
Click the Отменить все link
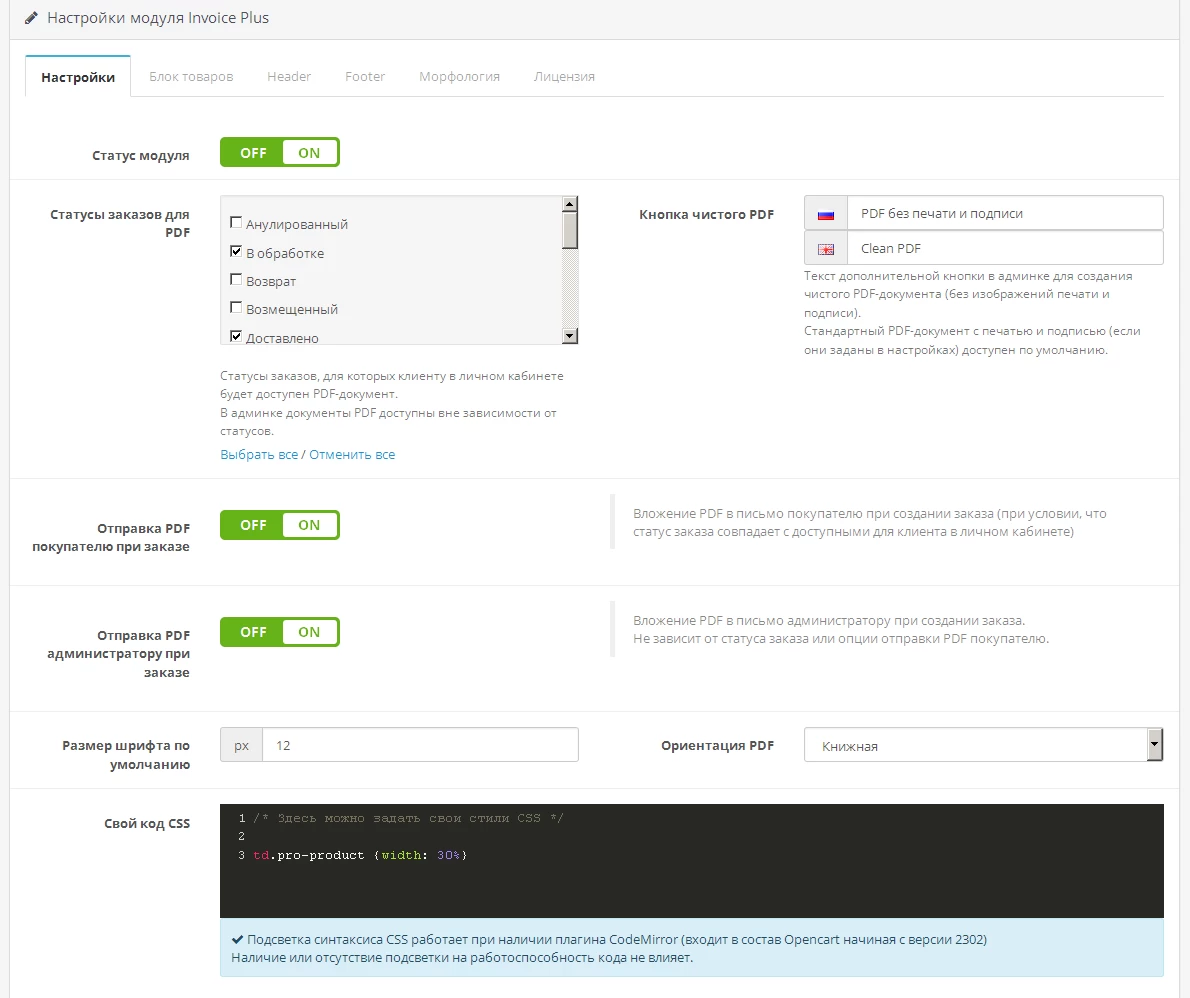tap(352, 455)
